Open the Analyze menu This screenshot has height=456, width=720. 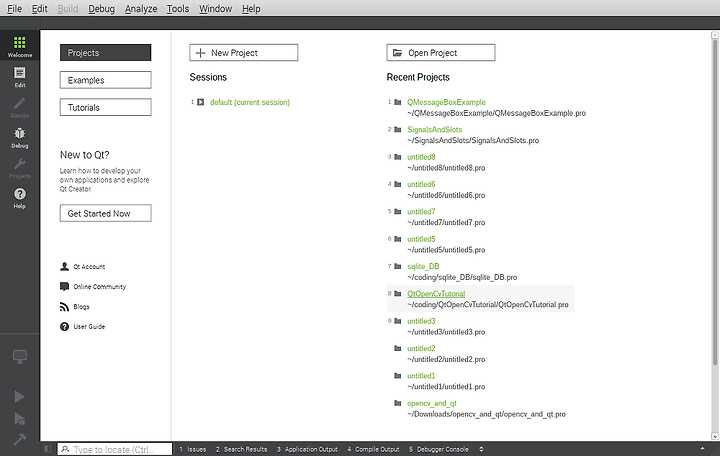pyautogui.click(x=141, y=9)
